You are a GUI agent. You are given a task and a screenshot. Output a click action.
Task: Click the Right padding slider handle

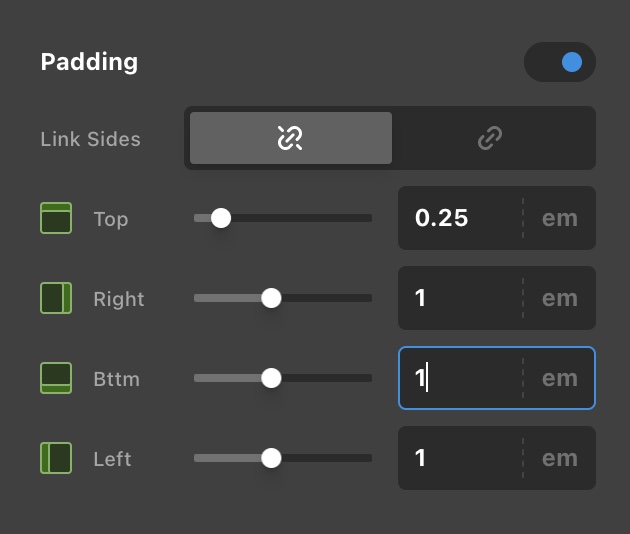[x=271, y=298]
